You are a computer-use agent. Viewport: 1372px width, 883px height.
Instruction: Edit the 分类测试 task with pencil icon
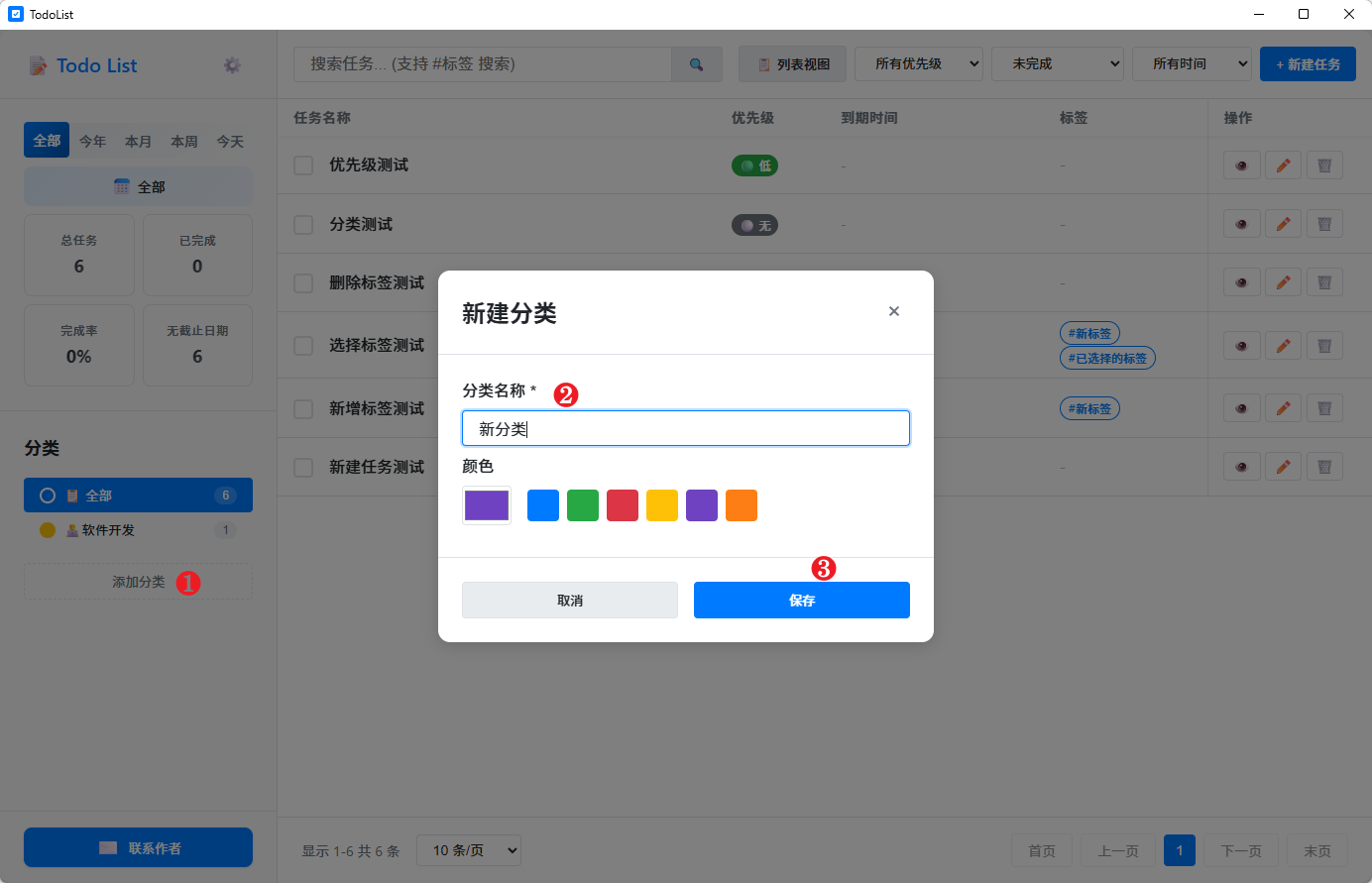click(x=1283, y=224)
